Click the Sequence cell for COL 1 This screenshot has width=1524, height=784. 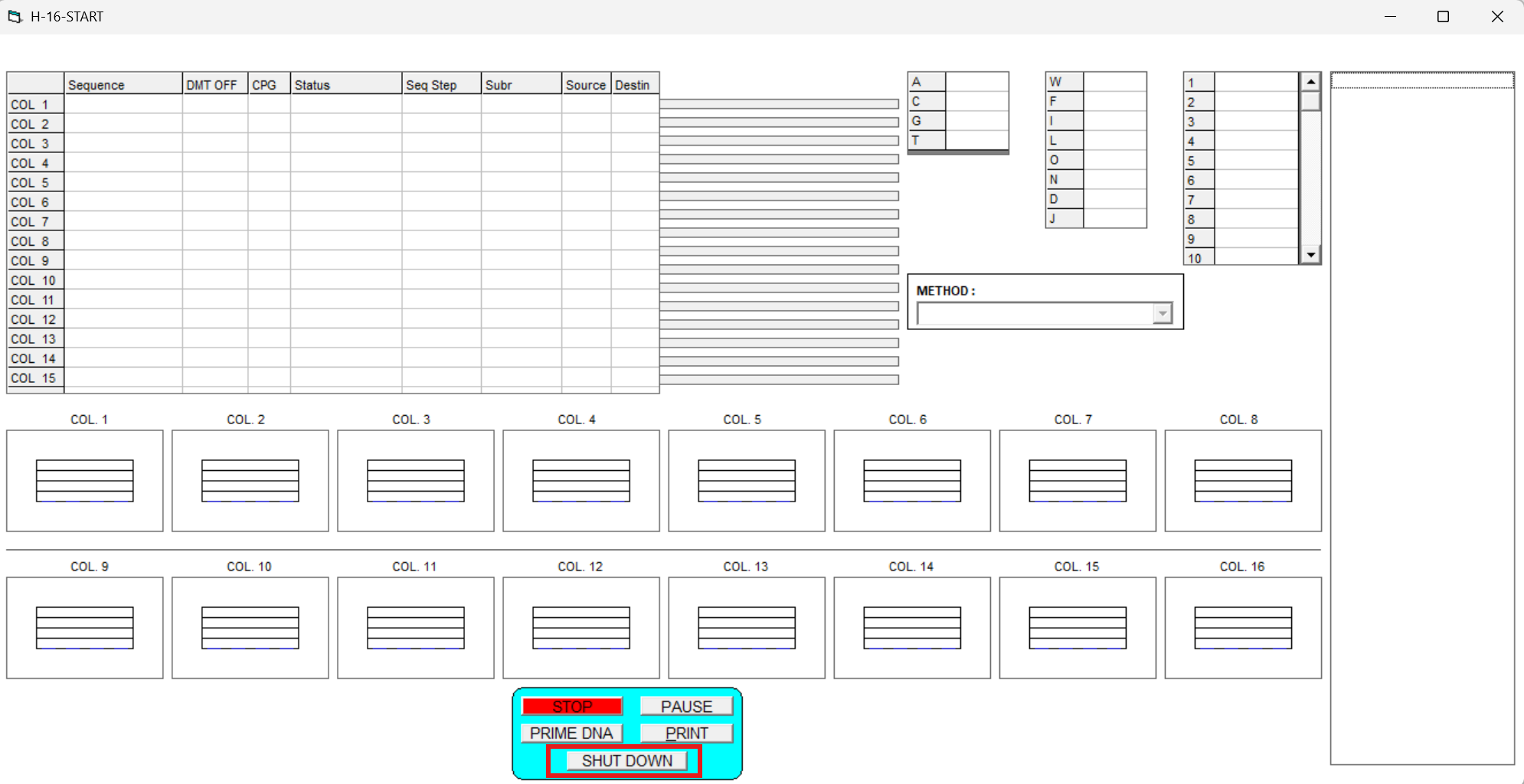123,104
